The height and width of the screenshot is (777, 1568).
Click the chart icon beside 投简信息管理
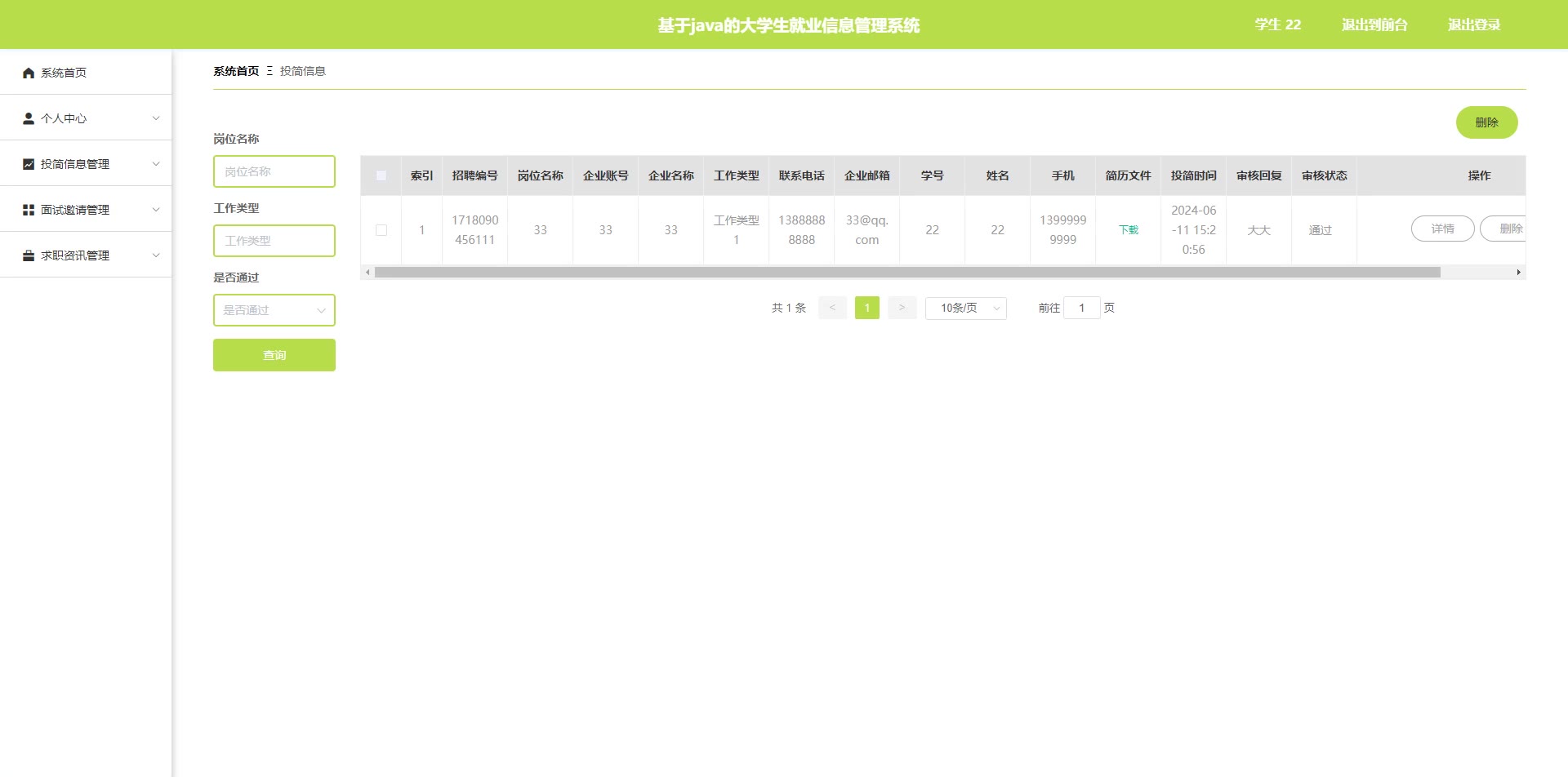pyautogui.click(x=29, y=164)
